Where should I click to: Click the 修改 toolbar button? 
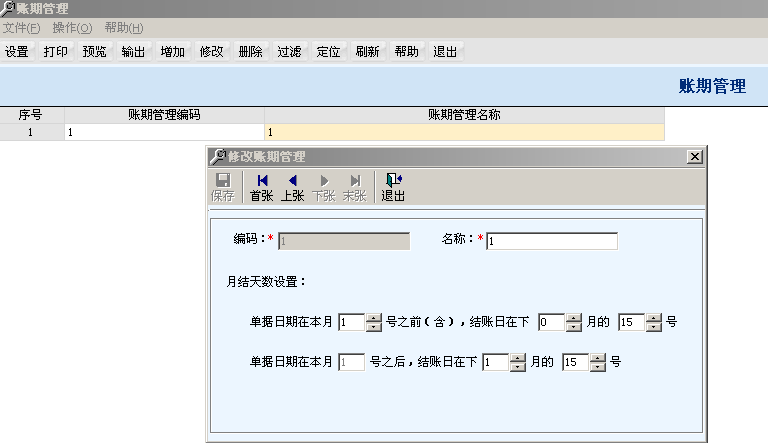pos(211,51)
